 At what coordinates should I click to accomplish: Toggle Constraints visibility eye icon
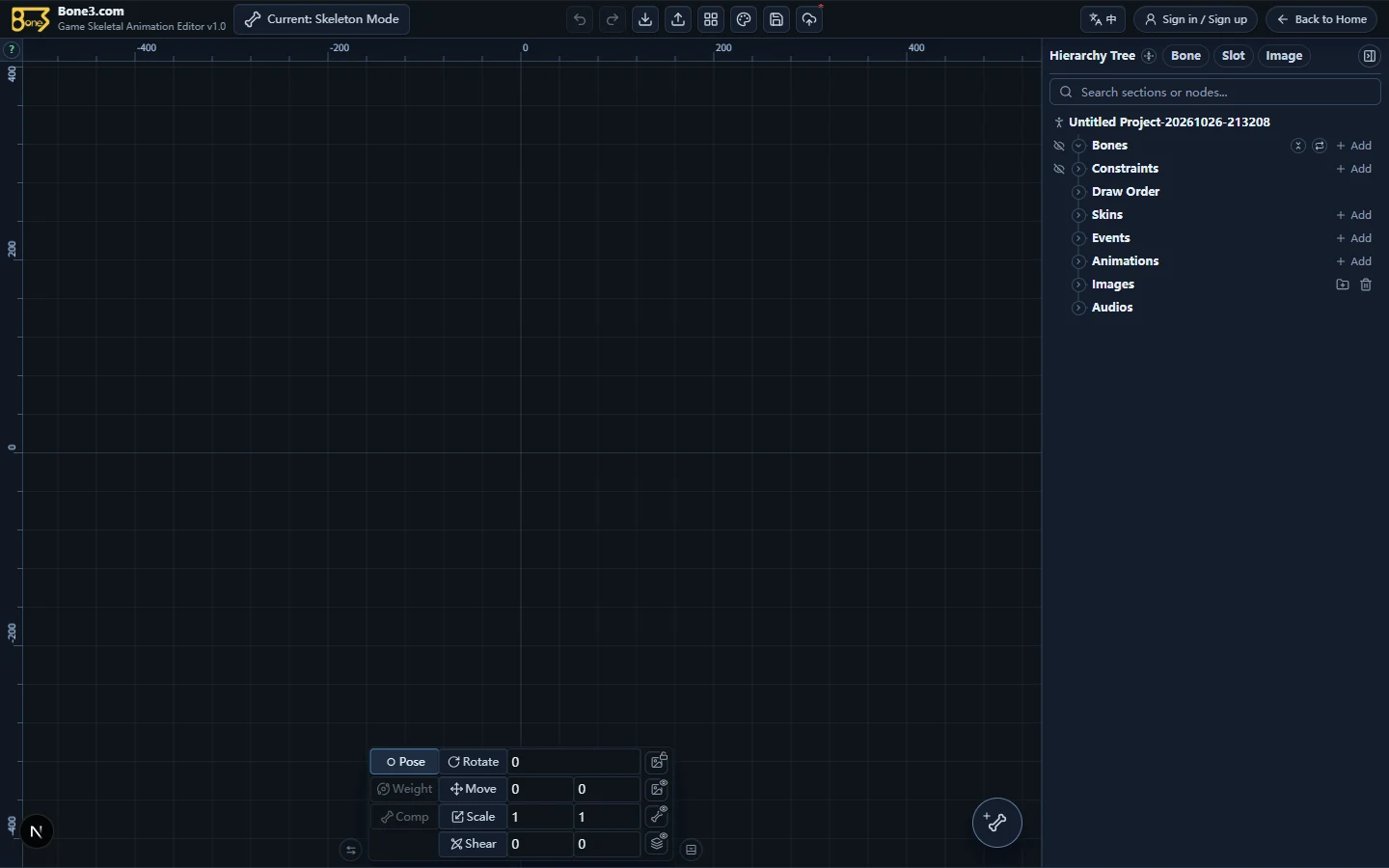1059,169
